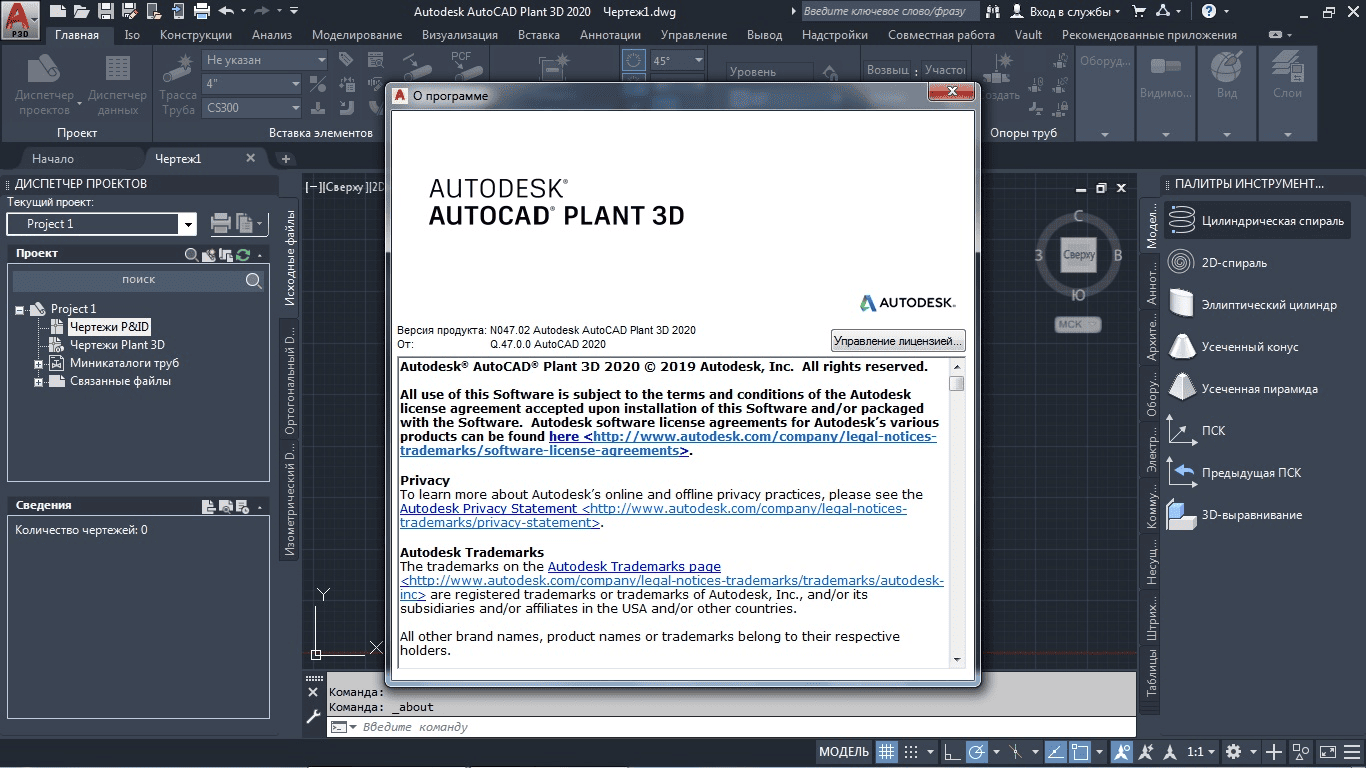Click the Сверху face of the ViewCube
This screenshot has height=768, width=1366.
pos(1079,255)
